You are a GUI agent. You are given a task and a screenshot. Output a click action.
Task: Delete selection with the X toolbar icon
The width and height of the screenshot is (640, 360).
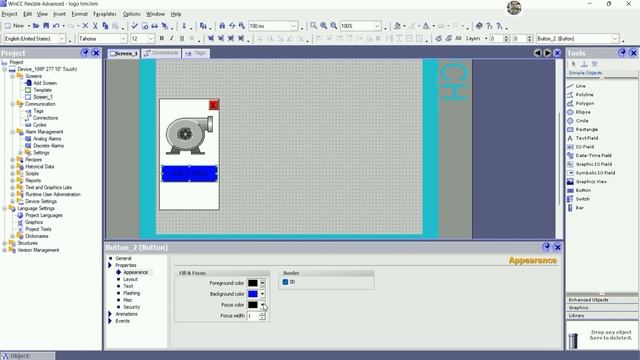85,26
